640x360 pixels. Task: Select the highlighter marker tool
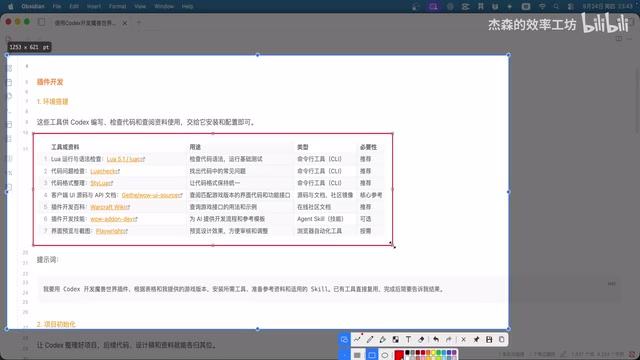[382, 340]
